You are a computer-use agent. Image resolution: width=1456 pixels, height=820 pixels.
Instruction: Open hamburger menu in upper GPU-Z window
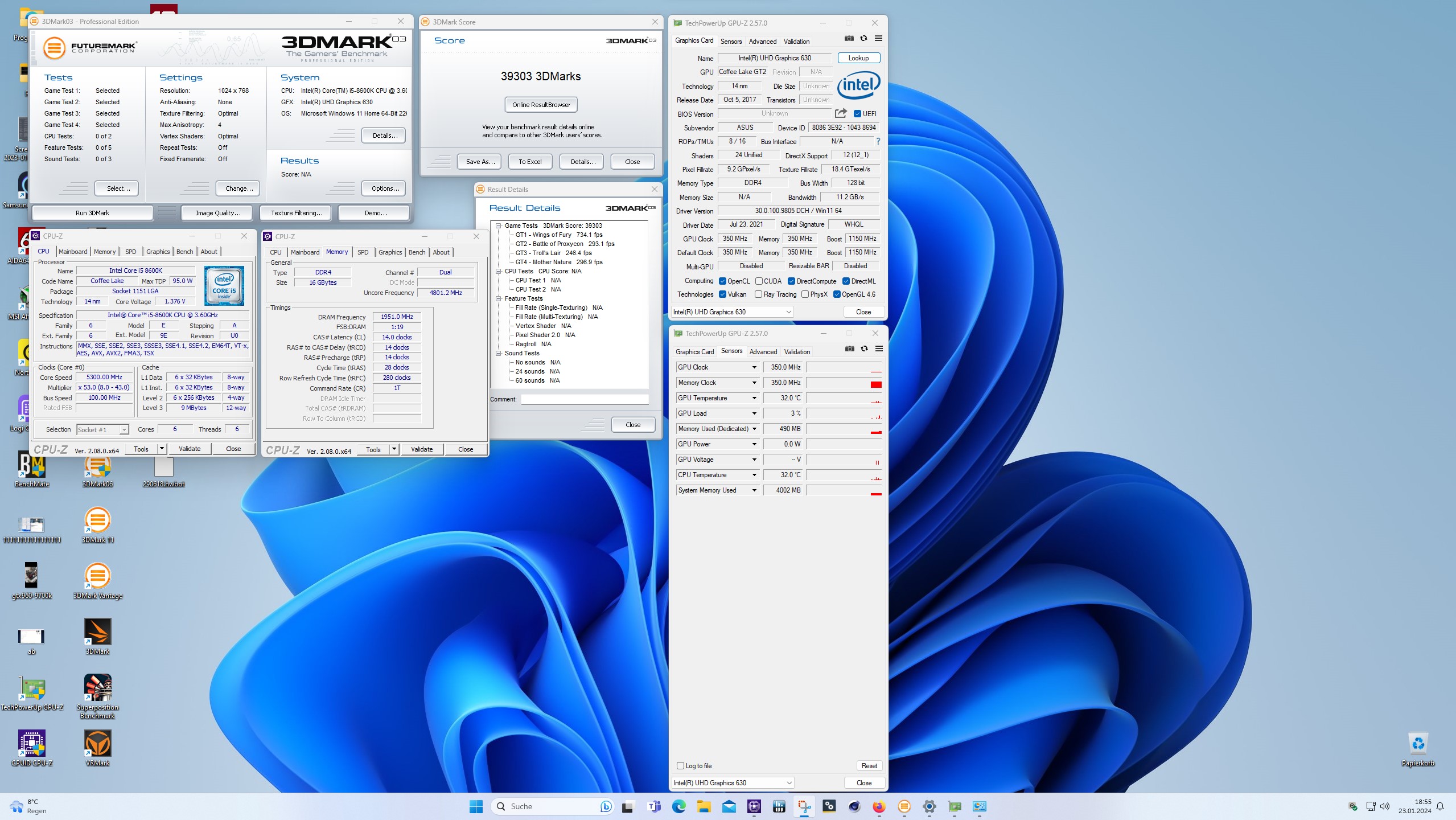[x=878, y=39]
